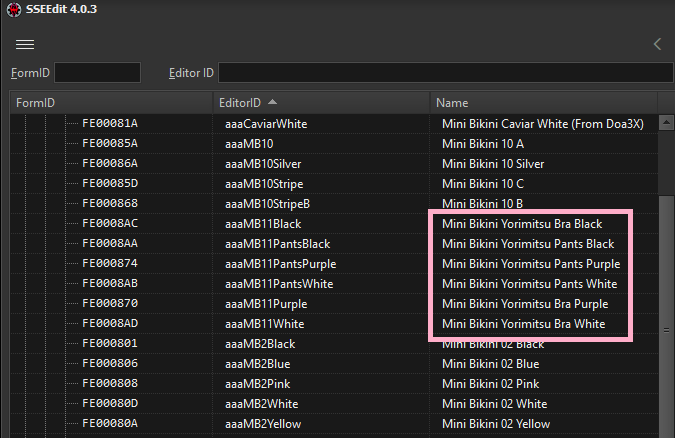Focus the Editor ID filter input field
The width and height of the screenshot is (675, 438).
point(446,72)
